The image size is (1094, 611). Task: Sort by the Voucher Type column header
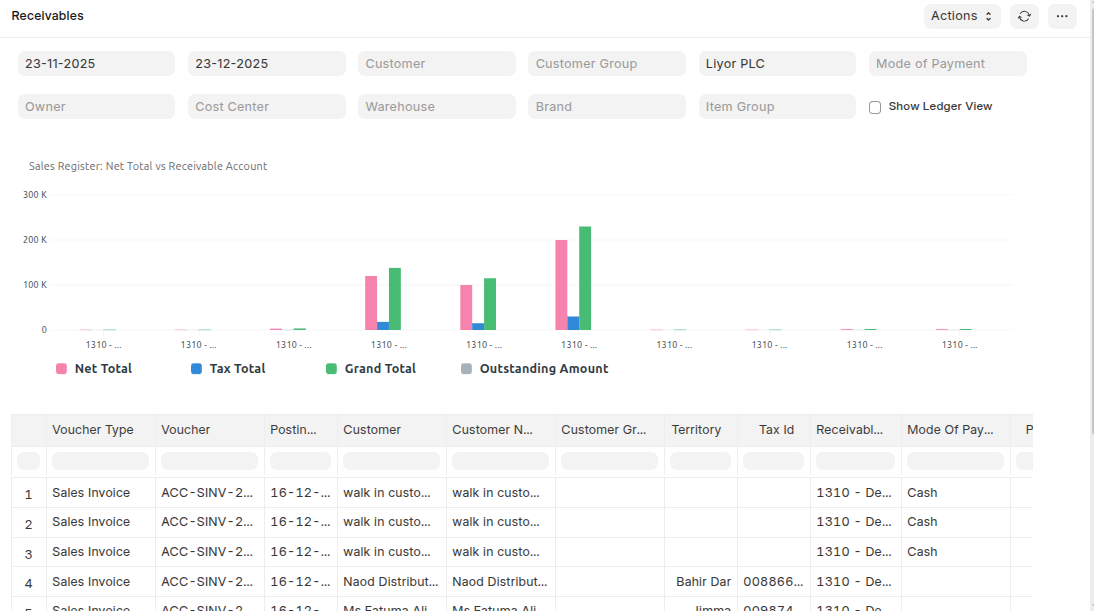tap(93, 430)
